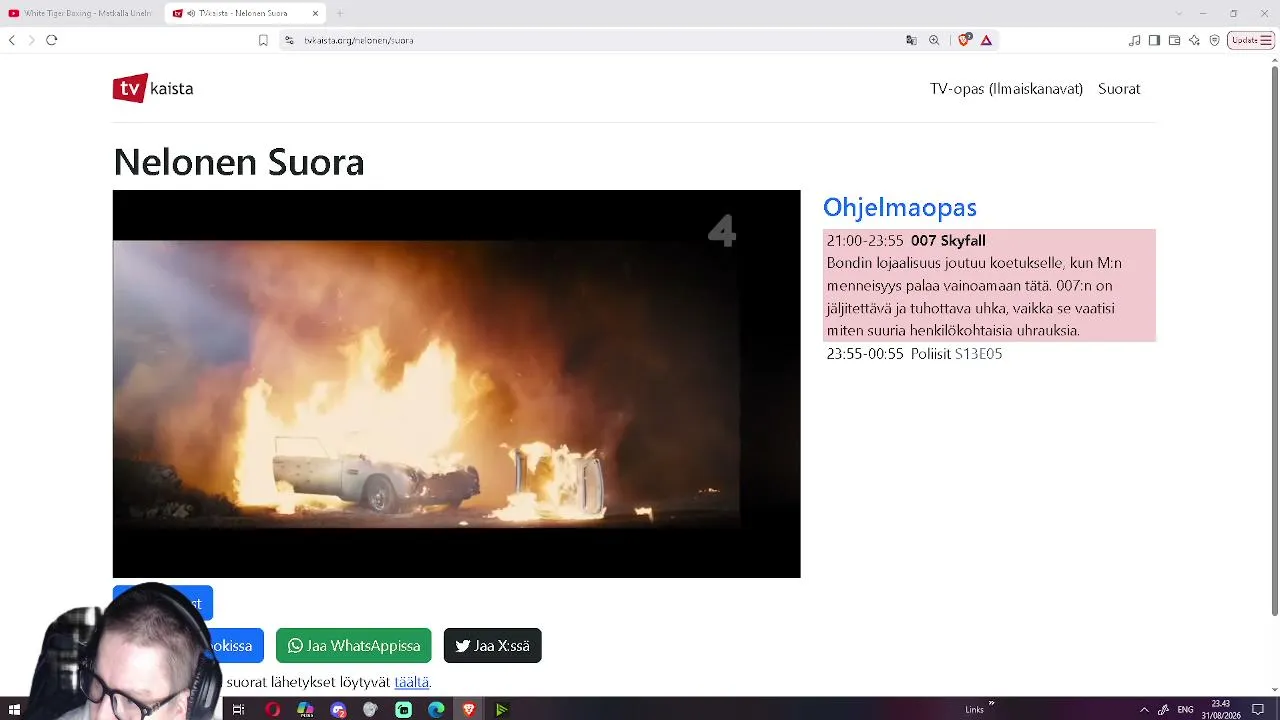The image size is (1280, 720).
Task: Toggle the browser sidebar panel
Action: pos(1154,40)
